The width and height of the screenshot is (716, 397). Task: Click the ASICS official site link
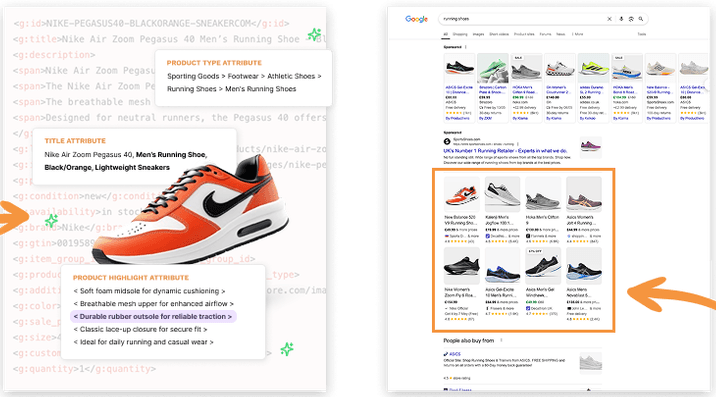click(x=454, y=354)
